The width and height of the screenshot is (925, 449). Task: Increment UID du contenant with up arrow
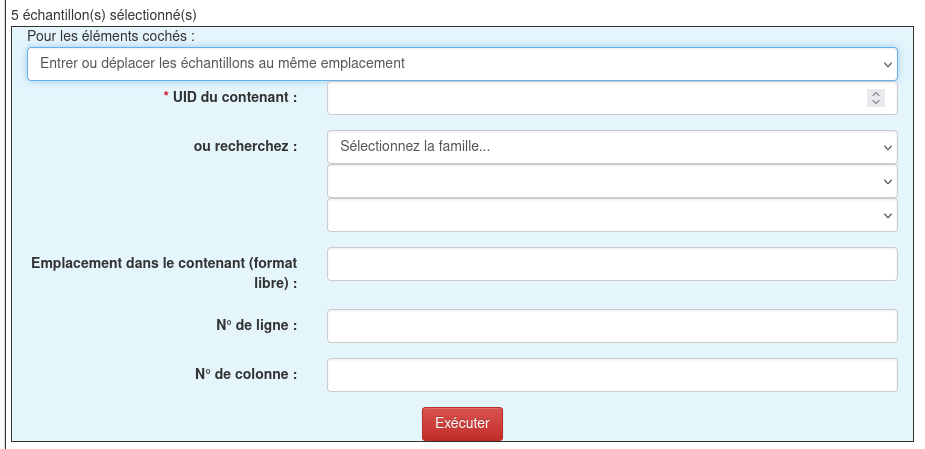(x=876, y=94)
